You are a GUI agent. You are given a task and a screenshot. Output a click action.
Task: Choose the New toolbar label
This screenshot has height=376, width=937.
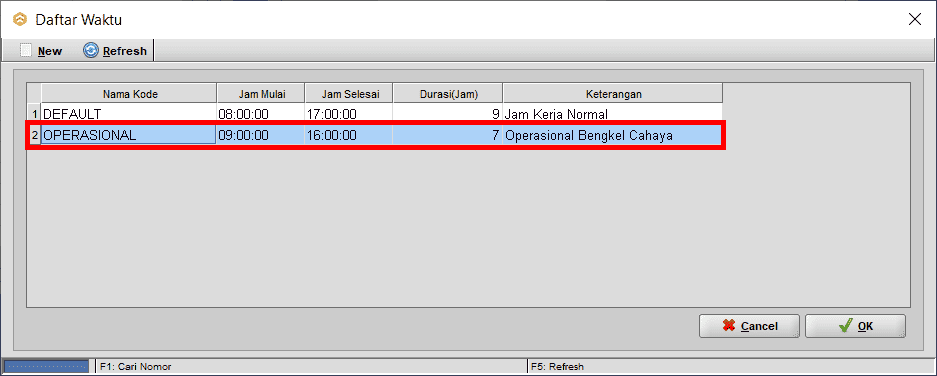tap(50, 51)
